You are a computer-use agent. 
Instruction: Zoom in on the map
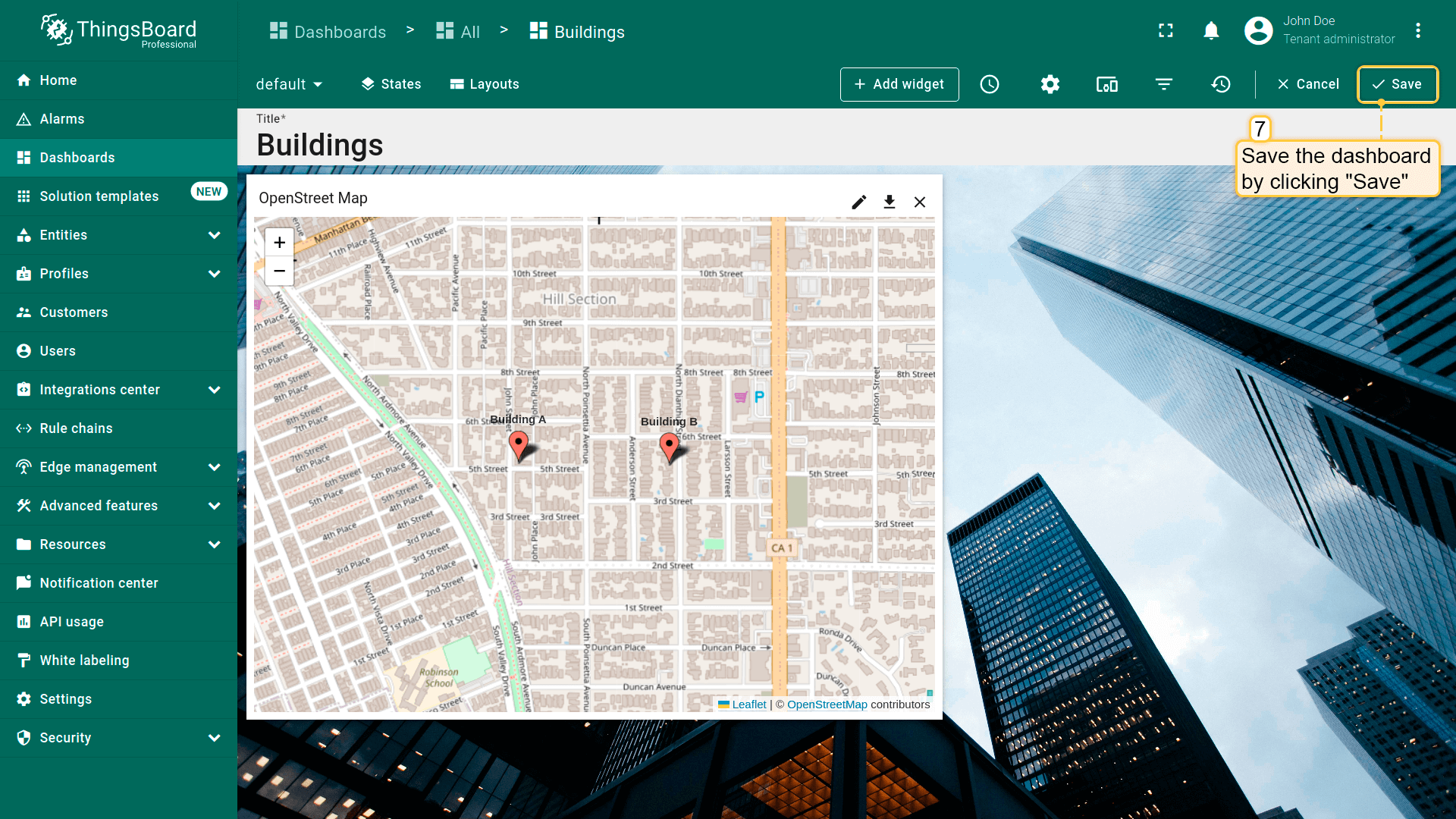coord(279,243)
